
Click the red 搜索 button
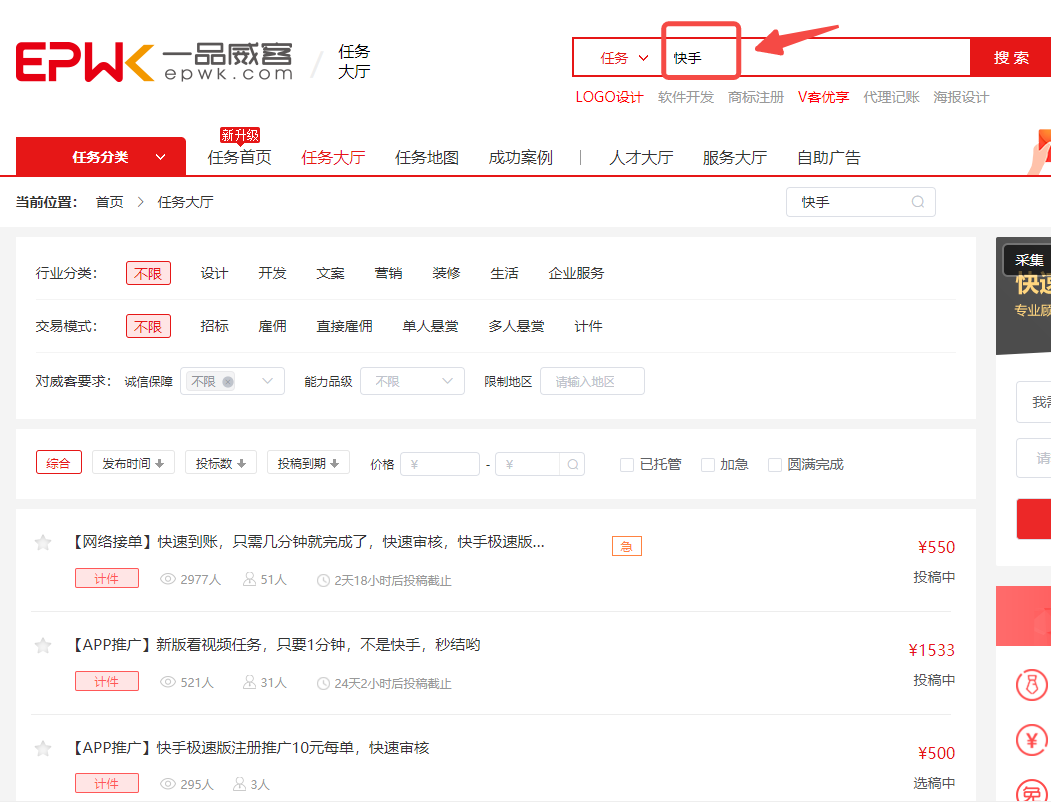1011,58
